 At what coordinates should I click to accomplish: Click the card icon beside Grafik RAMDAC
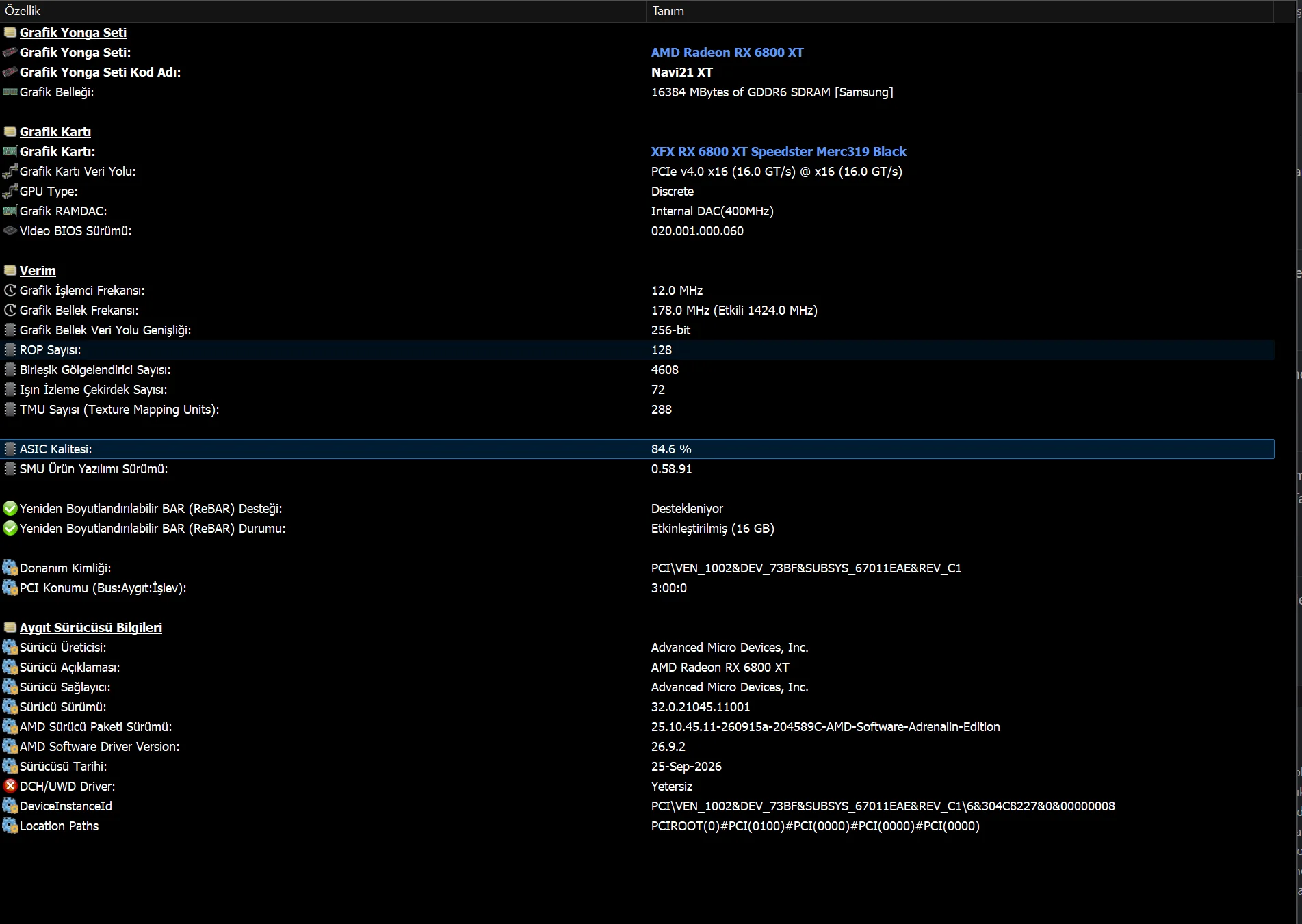(x=10, y=211)
